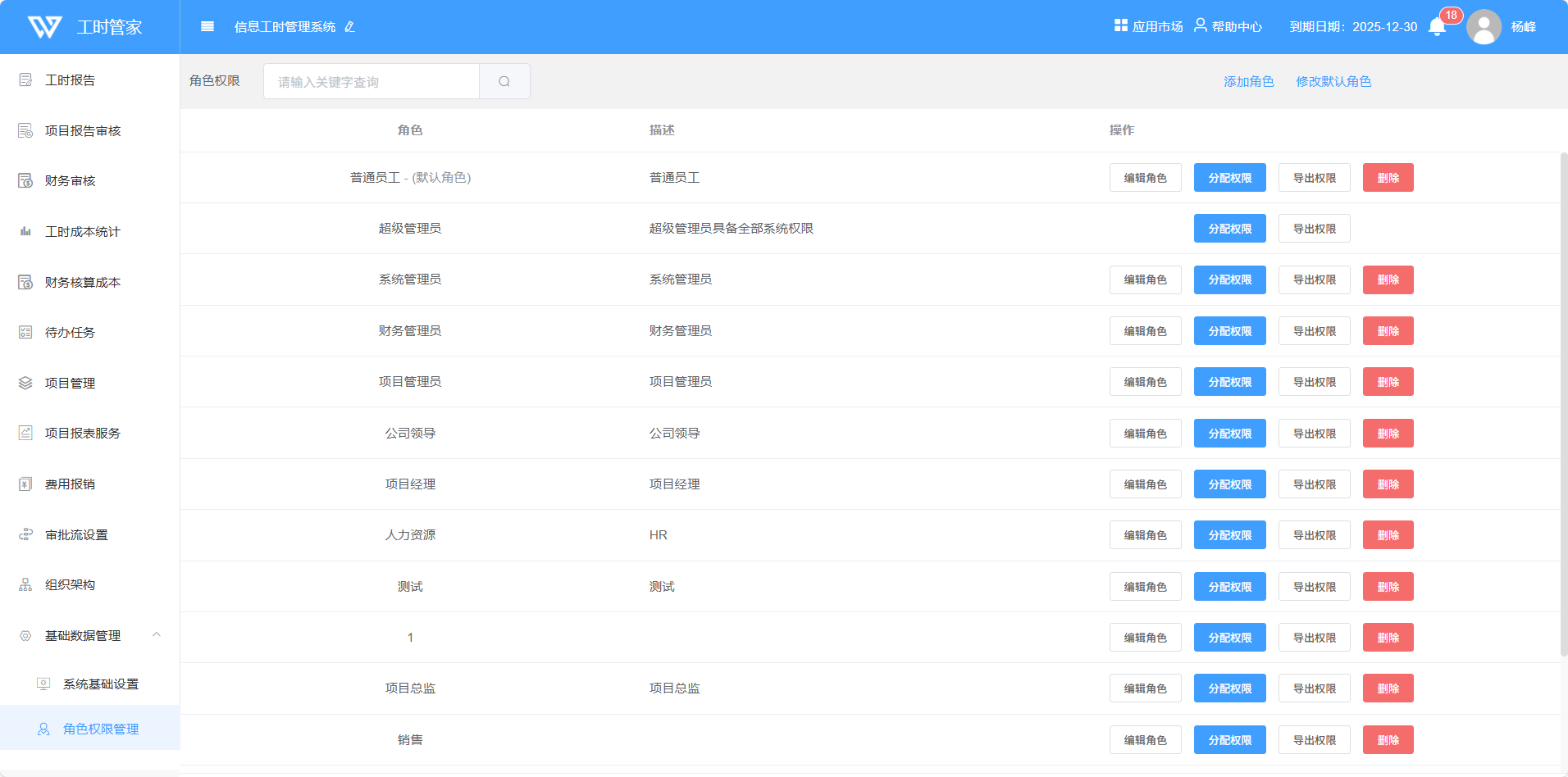
Task: Click the magnifier search icon button
Action: 504,82
